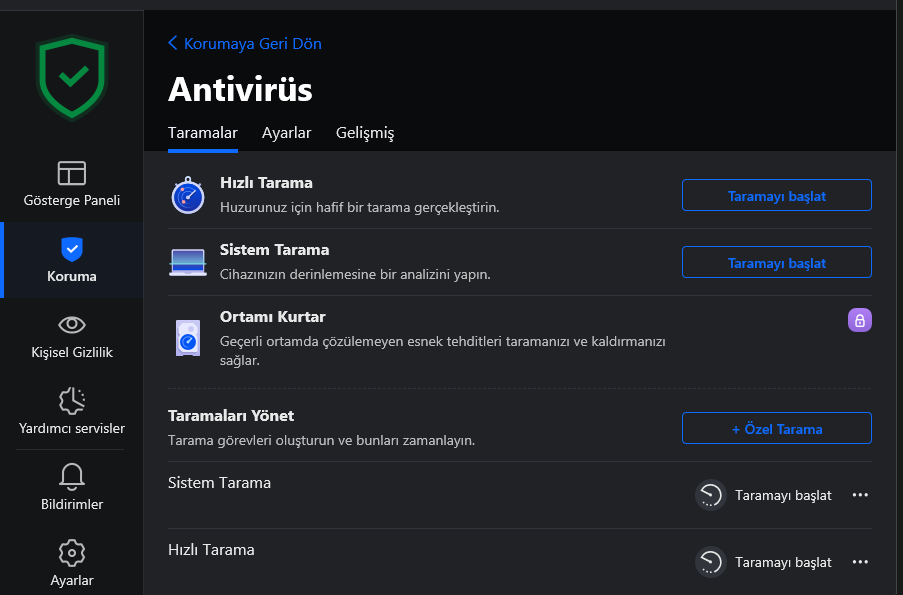Start the Hızlı Tarama with Taramayı başlat
The image size is (903, 595).
(776, 195)
